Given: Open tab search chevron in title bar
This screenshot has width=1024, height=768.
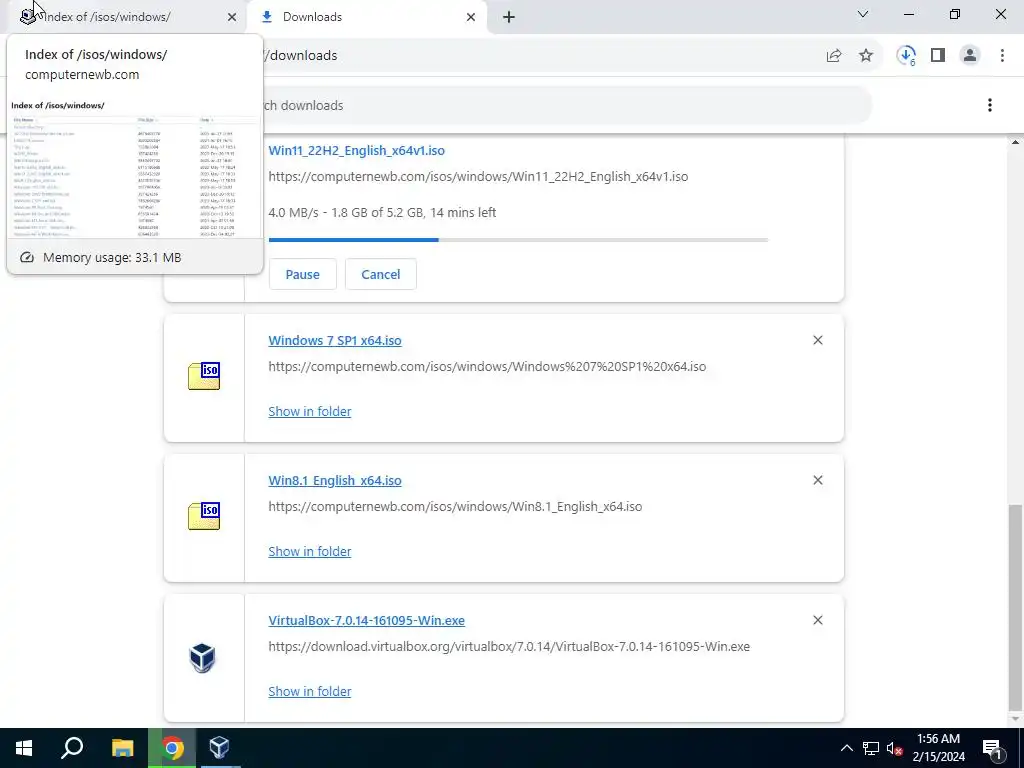Looking at the screenshot, I should pos(863,14).
